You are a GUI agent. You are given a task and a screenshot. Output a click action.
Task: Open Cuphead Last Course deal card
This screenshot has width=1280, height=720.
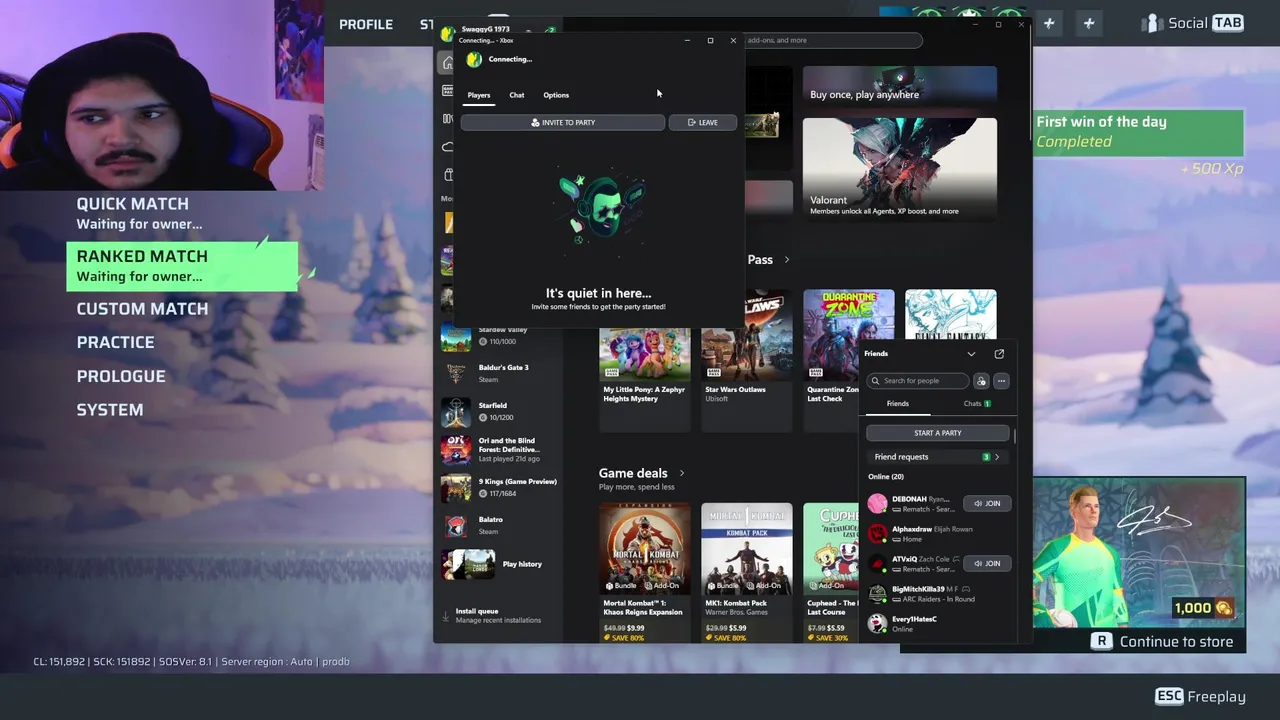831,573
